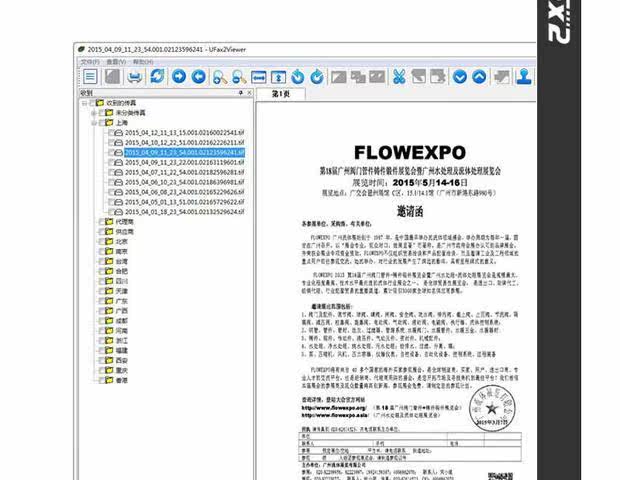Rotate the fax clockwise
Image resolution: width=620 pixels, height=480 pixels.
317,77
